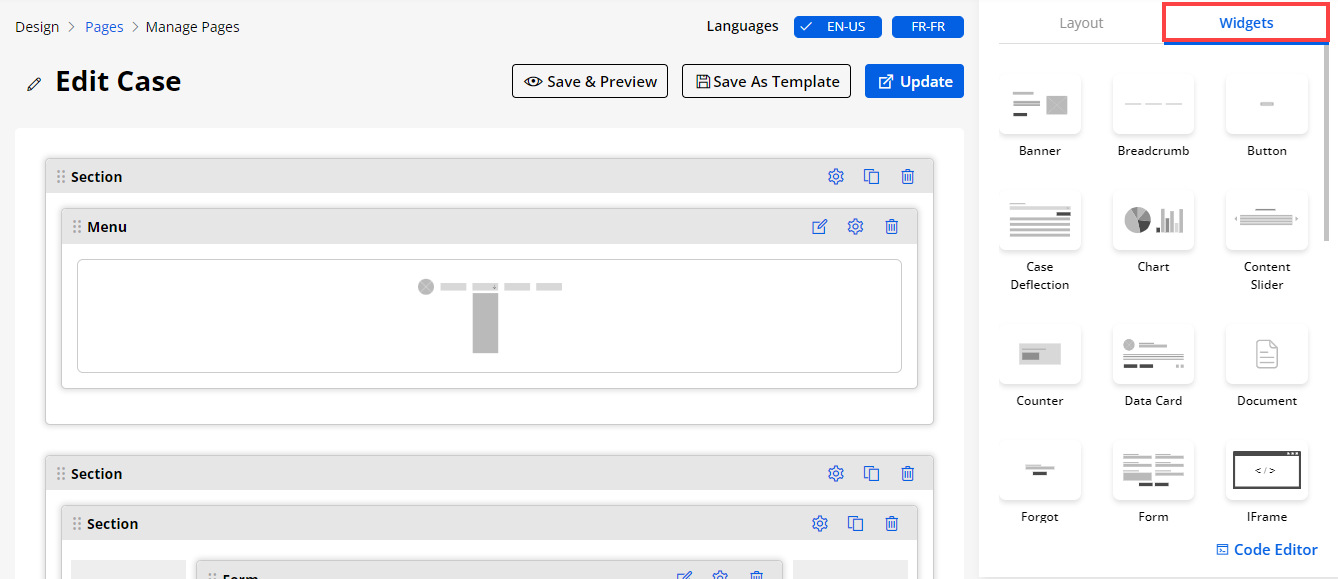Choose the IFrame widget
The image size is (1338, 579).
click(x=1266, y=470)
